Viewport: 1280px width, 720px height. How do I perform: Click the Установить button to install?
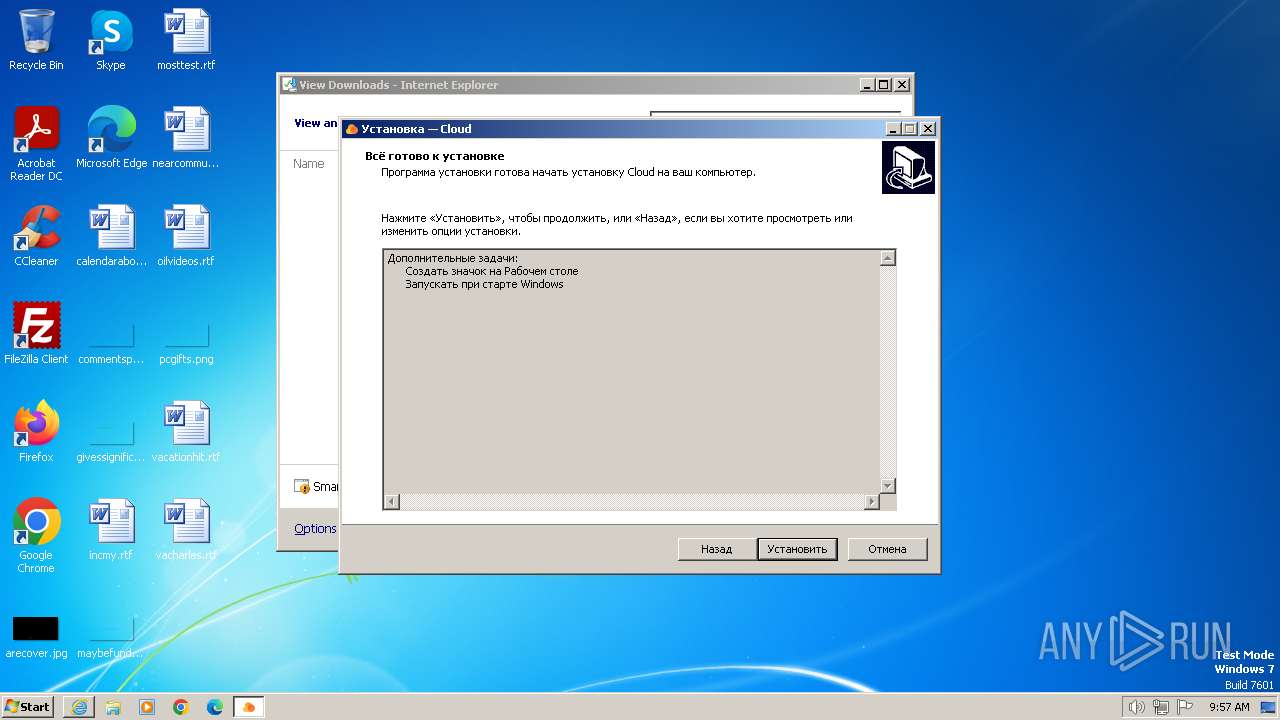pyautogui.click(x=797, y=549)
